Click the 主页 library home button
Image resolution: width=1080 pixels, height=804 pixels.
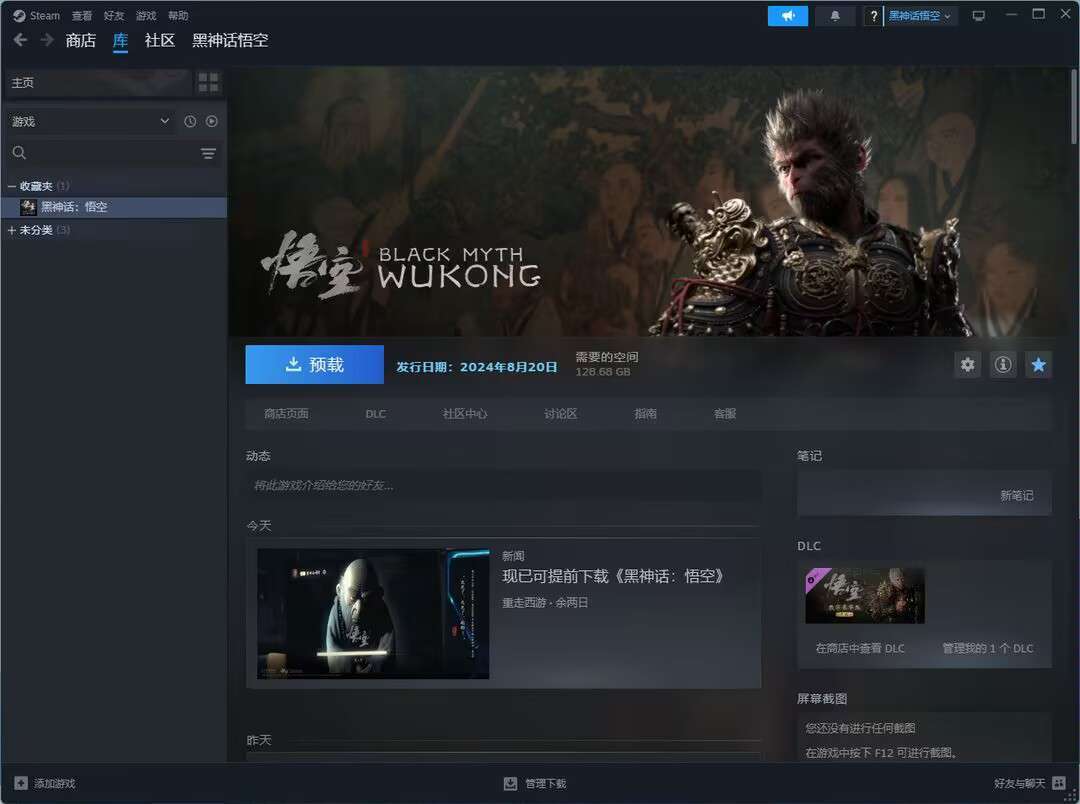[x=97, y=83]
